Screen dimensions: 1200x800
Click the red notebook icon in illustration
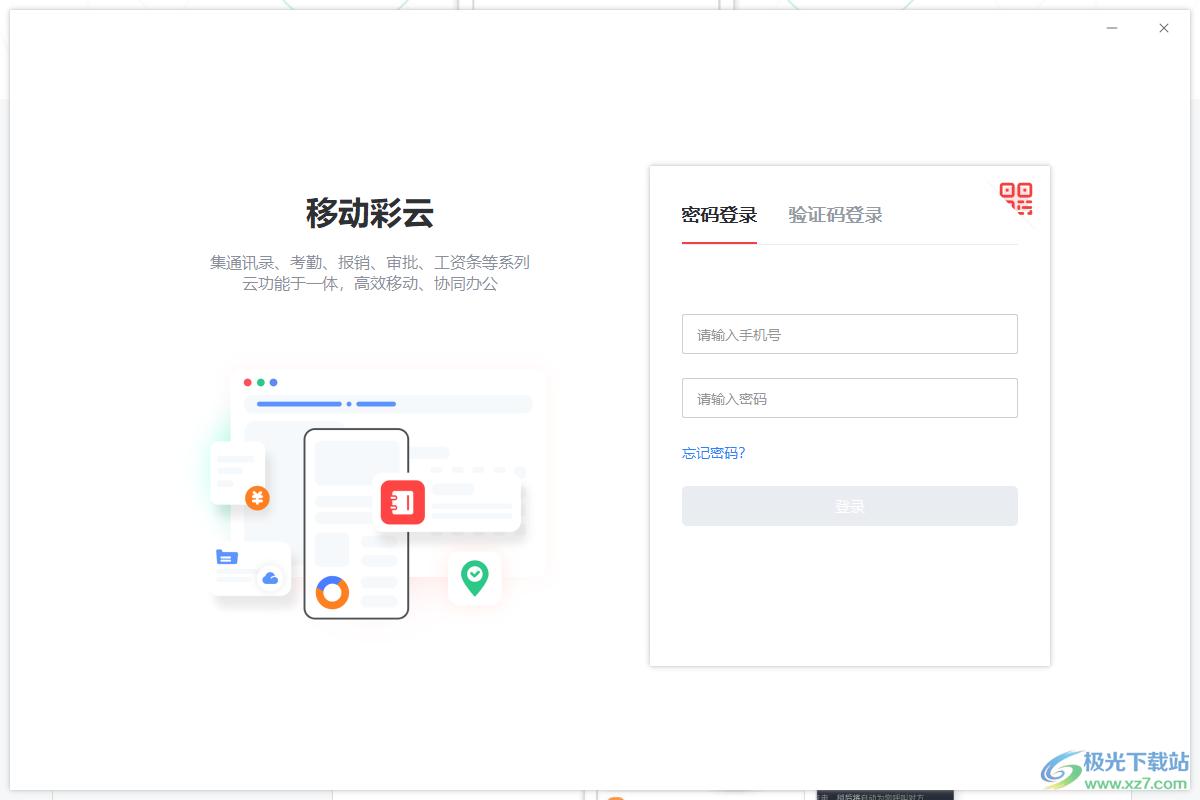tap(403, 502)
